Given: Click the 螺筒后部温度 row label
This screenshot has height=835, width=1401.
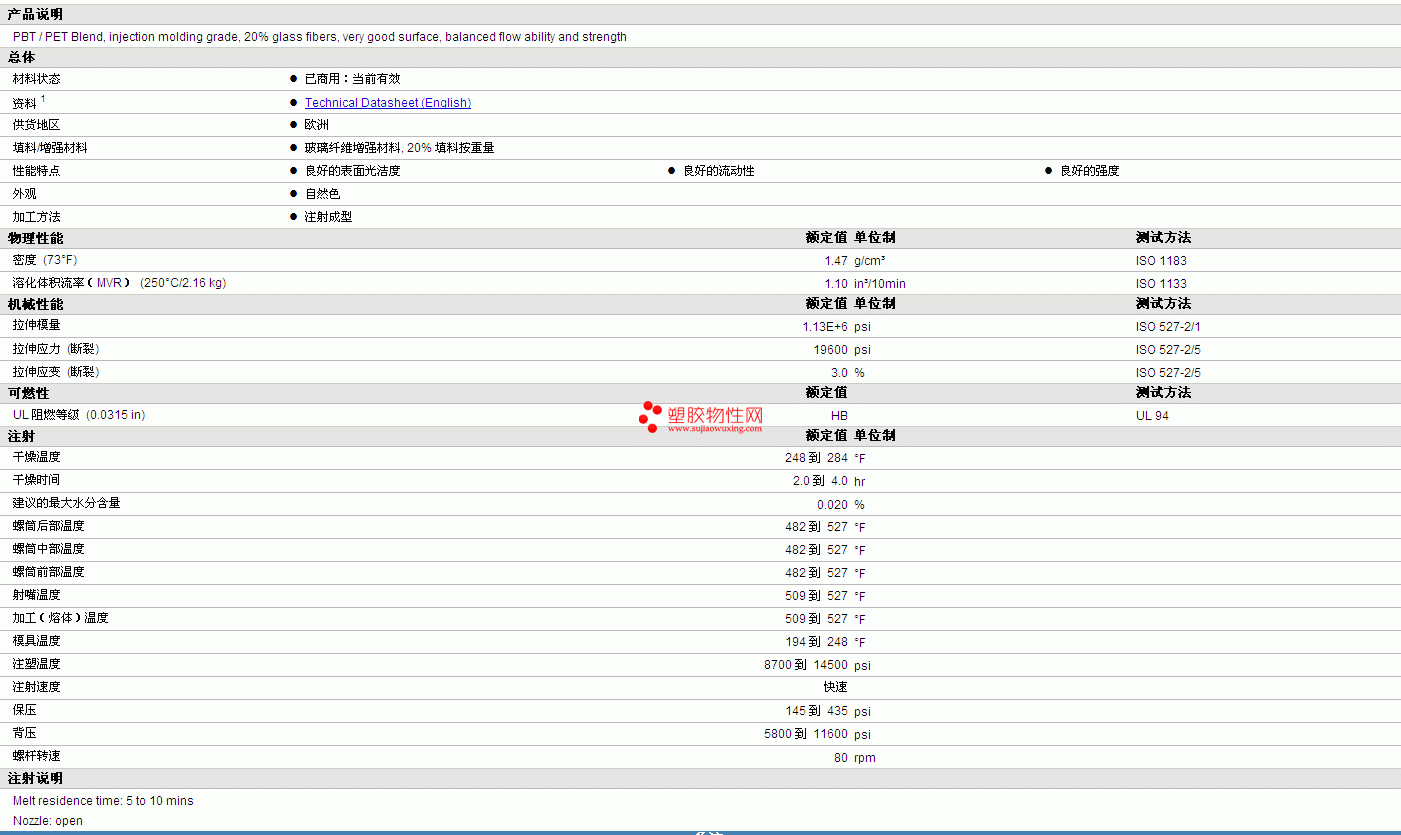Looking at the screenshot, I should tap(49, 526).
